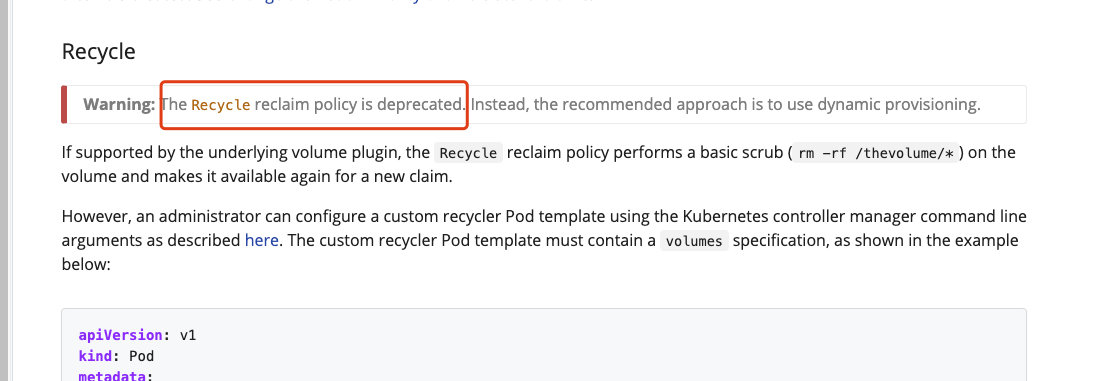Click empty area of the YAML code block
The height and width of the screenshot is (381, 1114).
click(639, 348)
